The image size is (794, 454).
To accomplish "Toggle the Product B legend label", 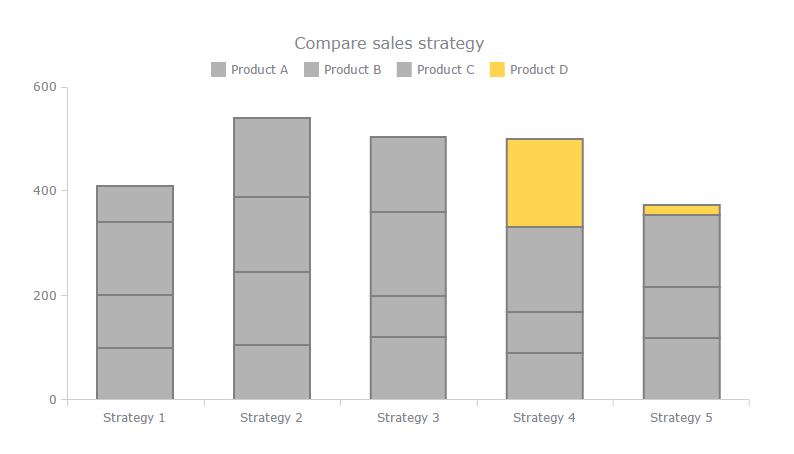I will 352,70.
